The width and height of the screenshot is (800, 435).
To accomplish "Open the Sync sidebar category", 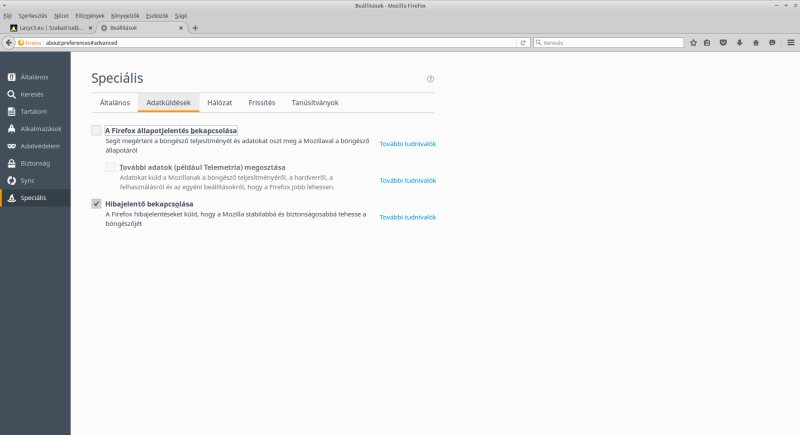I will click(35, 181).
